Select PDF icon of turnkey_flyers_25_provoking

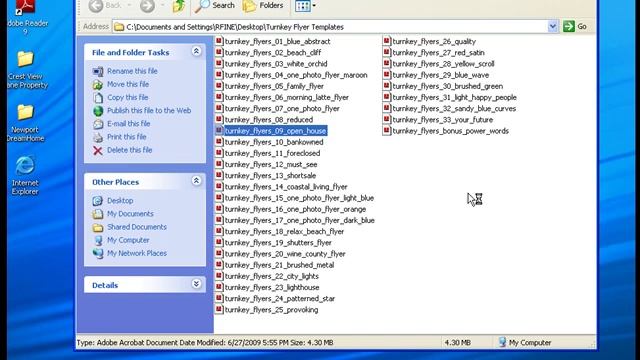[219, 309]
